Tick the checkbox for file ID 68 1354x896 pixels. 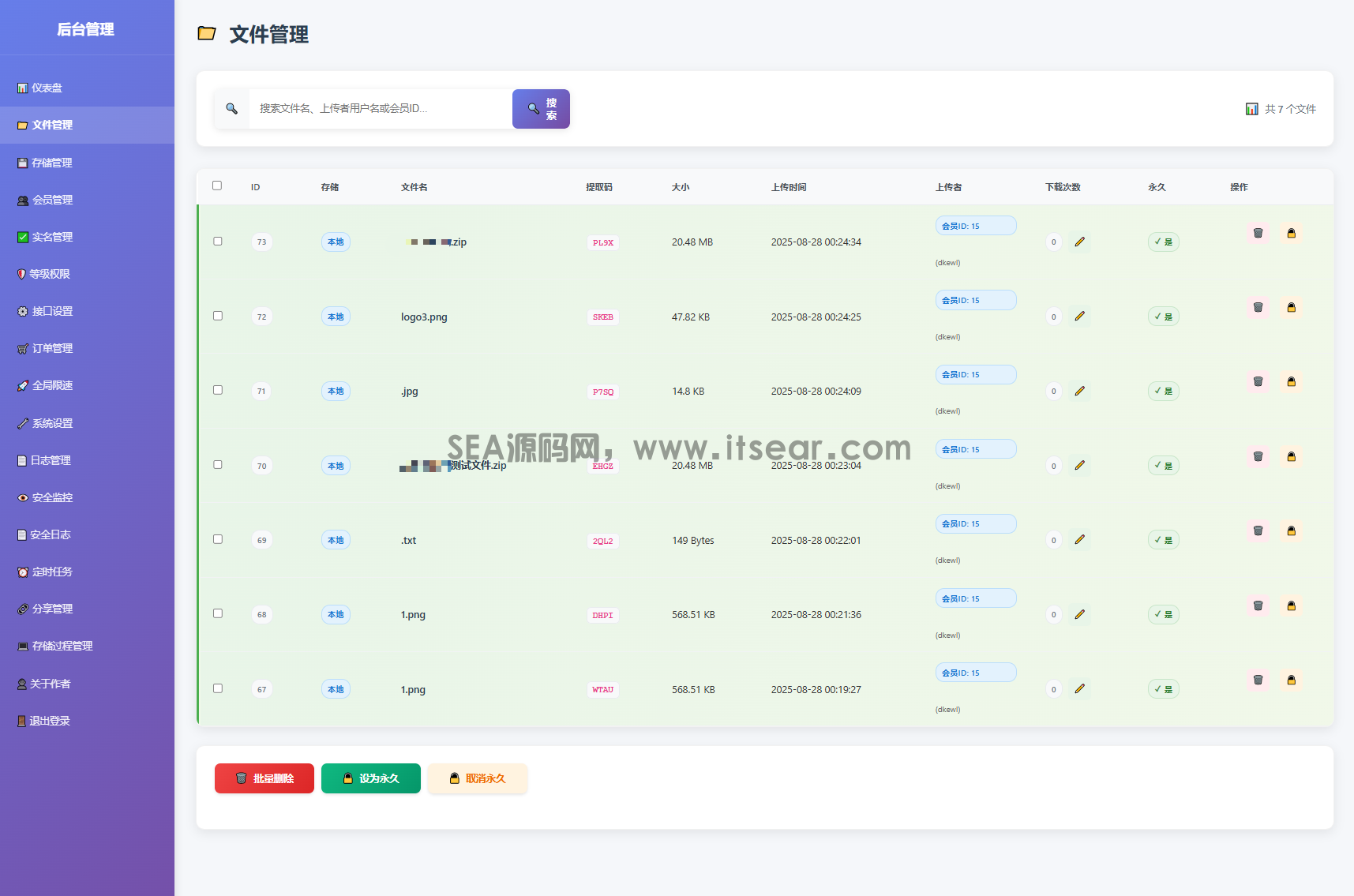point(218,613)
